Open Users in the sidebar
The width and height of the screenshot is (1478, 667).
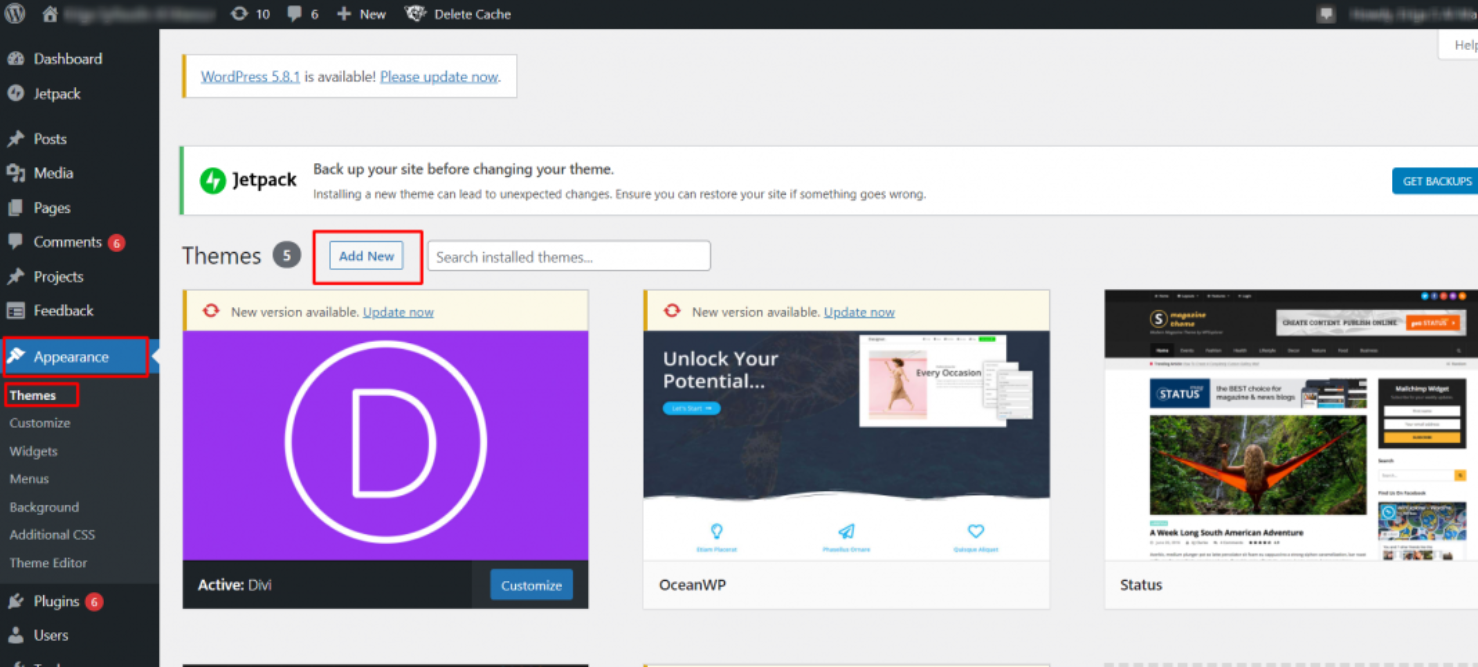click(x=51, y=635)
